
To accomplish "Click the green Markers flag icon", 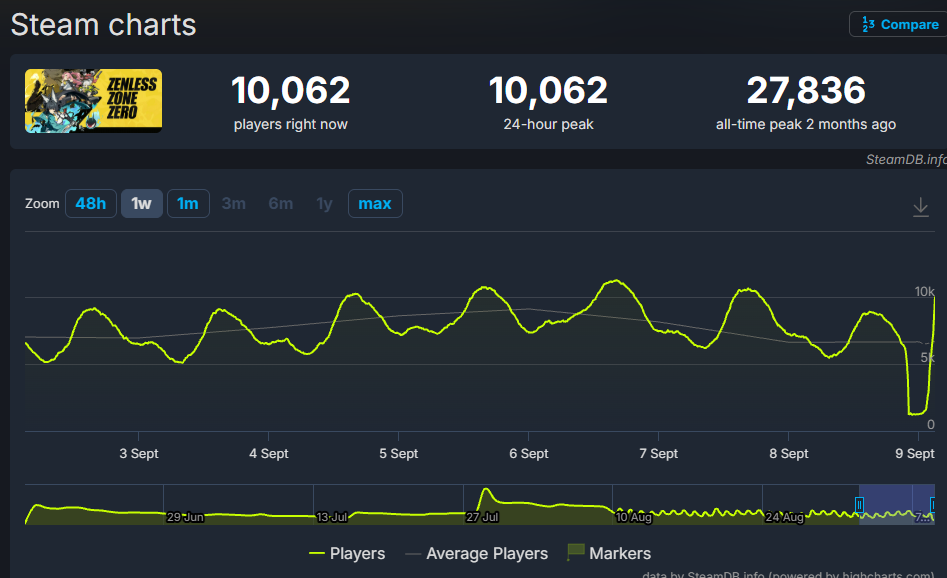I will (576, 551).
